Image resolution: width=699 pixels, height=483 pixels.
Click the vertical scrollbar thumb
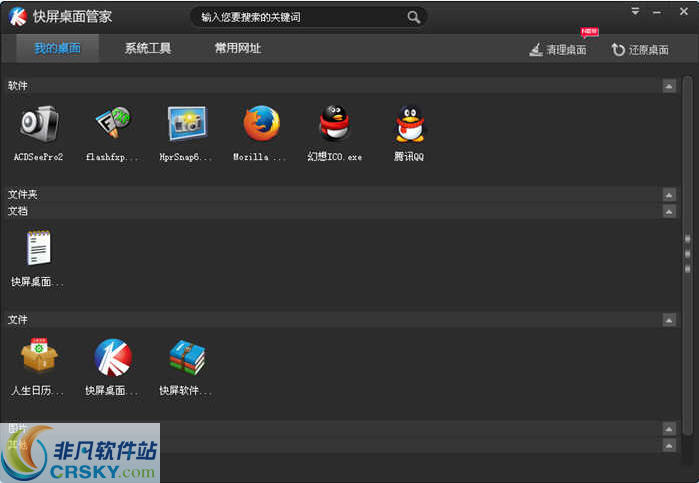point(687,254)
